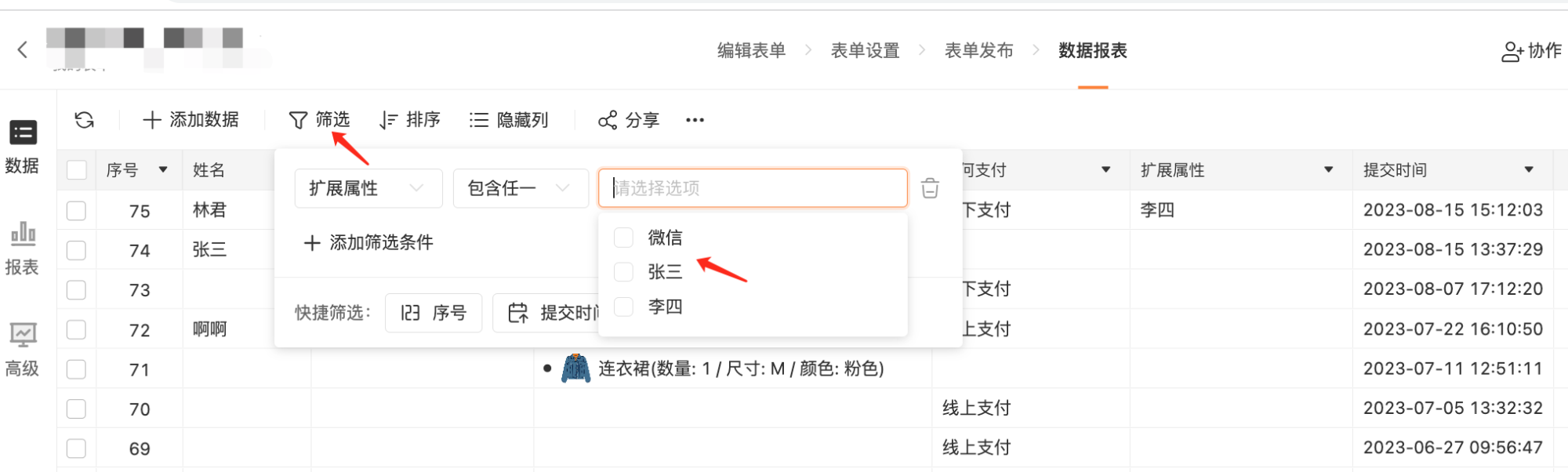The height and width of the screenshot is (472, 1568).
Task: Click the refresh data icon
Action: point(85,120)
